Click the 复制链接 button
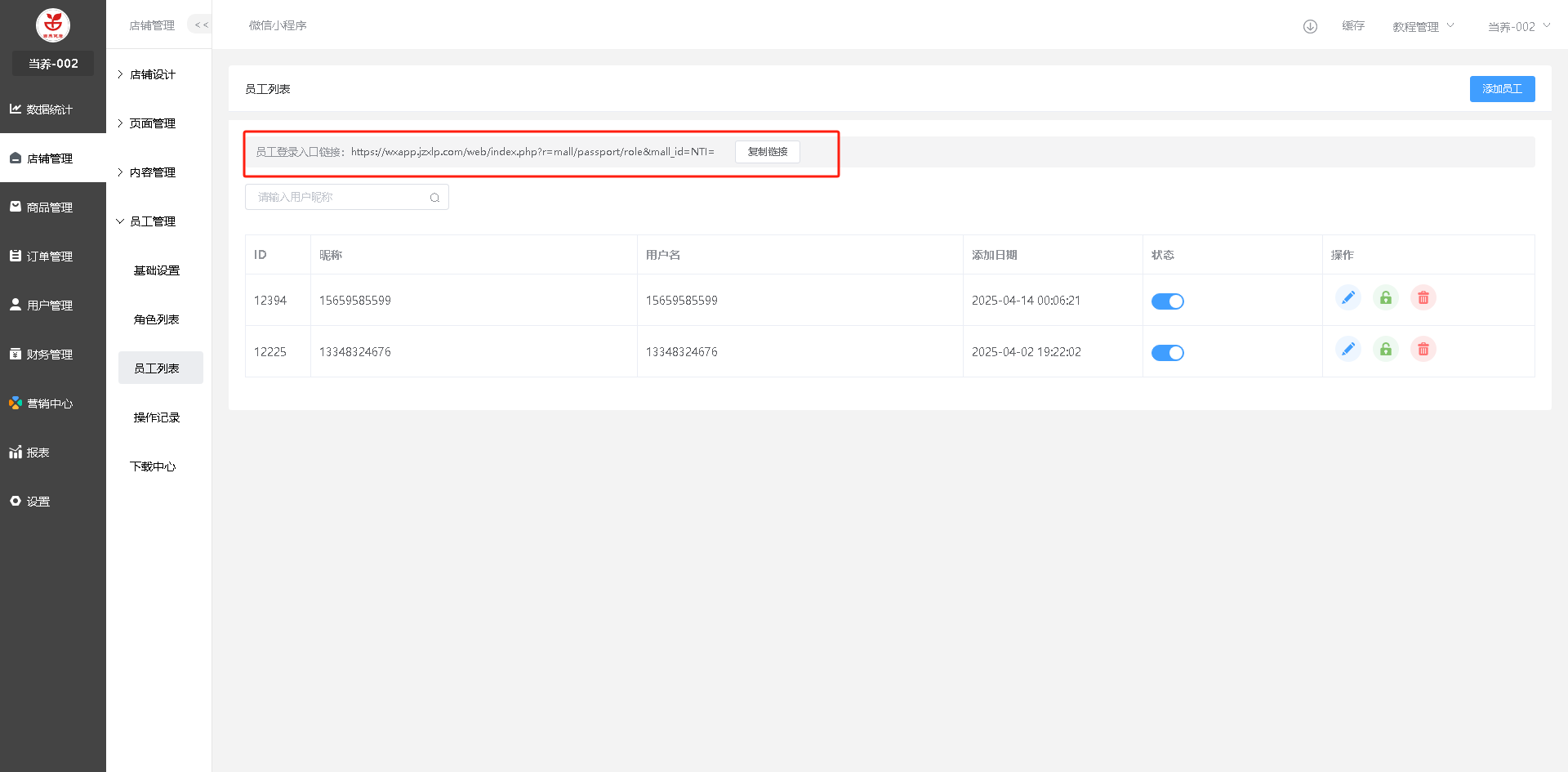 pos(767,152)
